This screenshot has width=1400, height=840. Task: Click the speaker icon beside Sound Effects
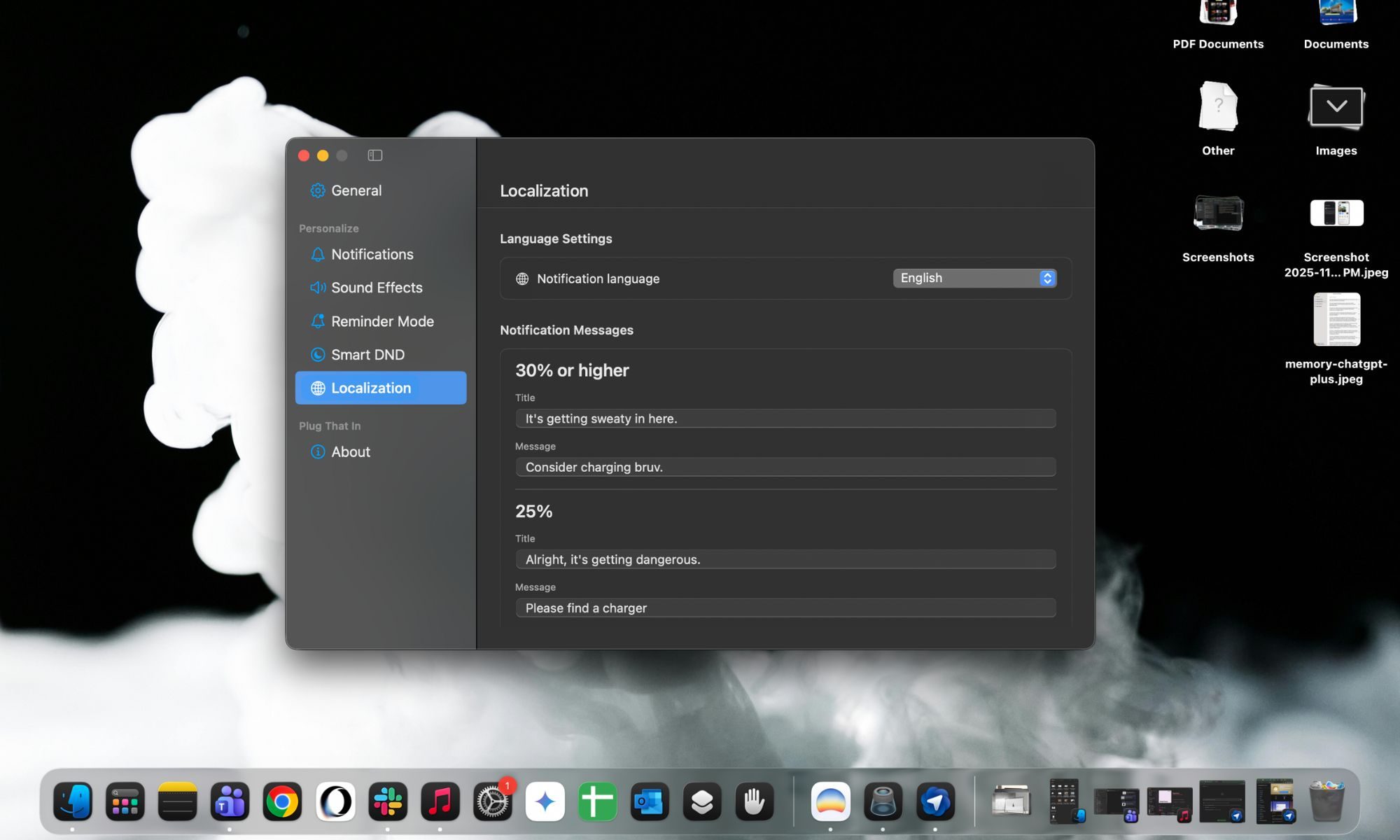tap(318, 288)
